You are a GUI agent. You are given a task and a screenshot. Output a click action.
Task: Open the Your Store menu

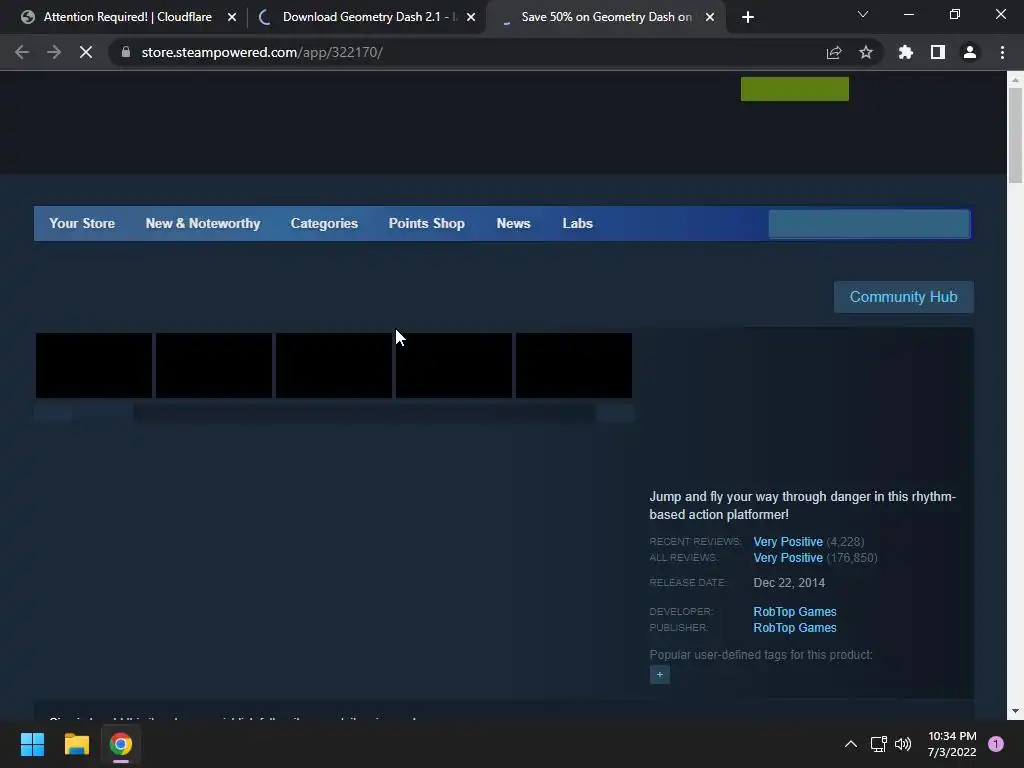[82, 223]
